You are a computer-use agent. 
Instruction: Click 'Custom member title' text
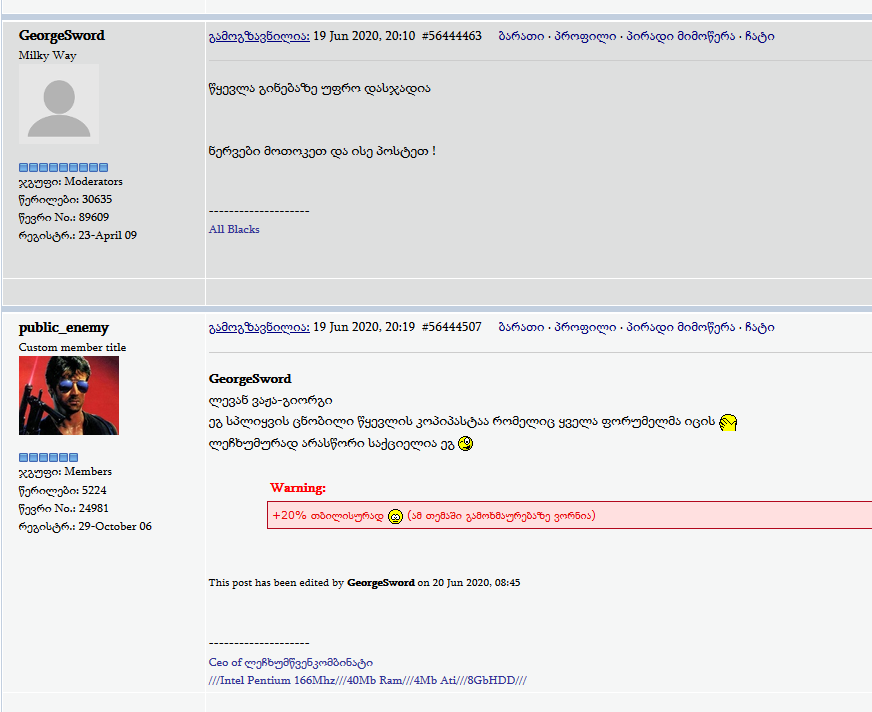pos(72,347)
